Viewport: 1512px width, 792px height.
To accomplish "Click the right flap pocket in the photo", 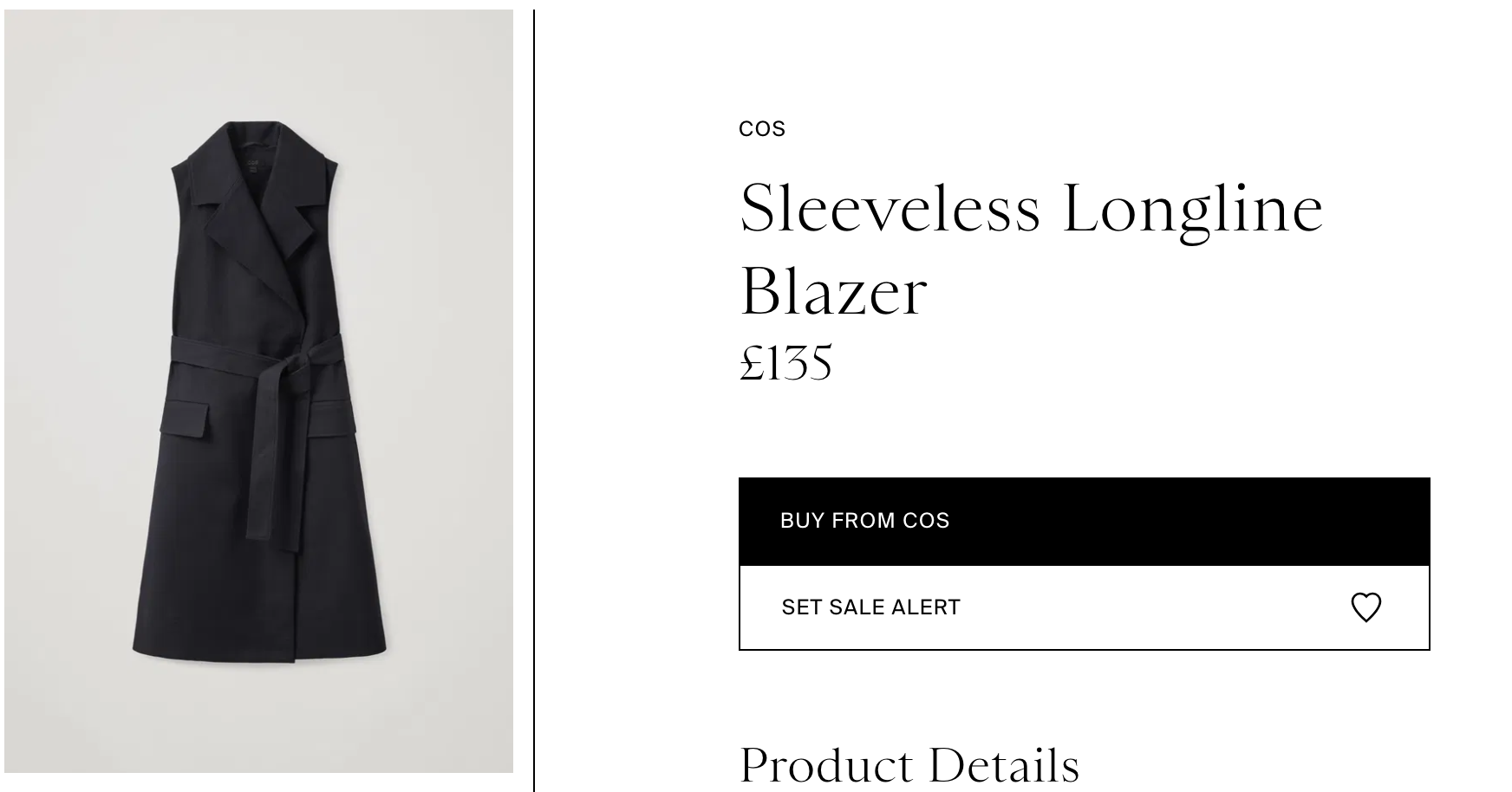I will (x=332, y=419).
